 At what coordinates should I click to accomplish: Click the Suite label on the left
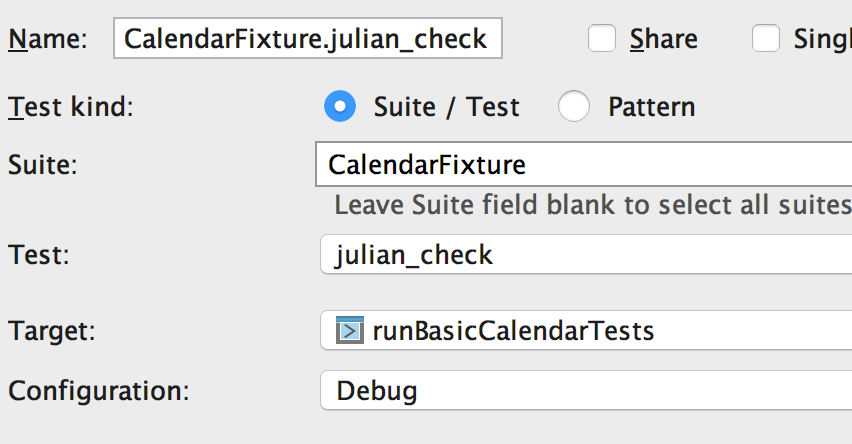[x=42, y=164]
